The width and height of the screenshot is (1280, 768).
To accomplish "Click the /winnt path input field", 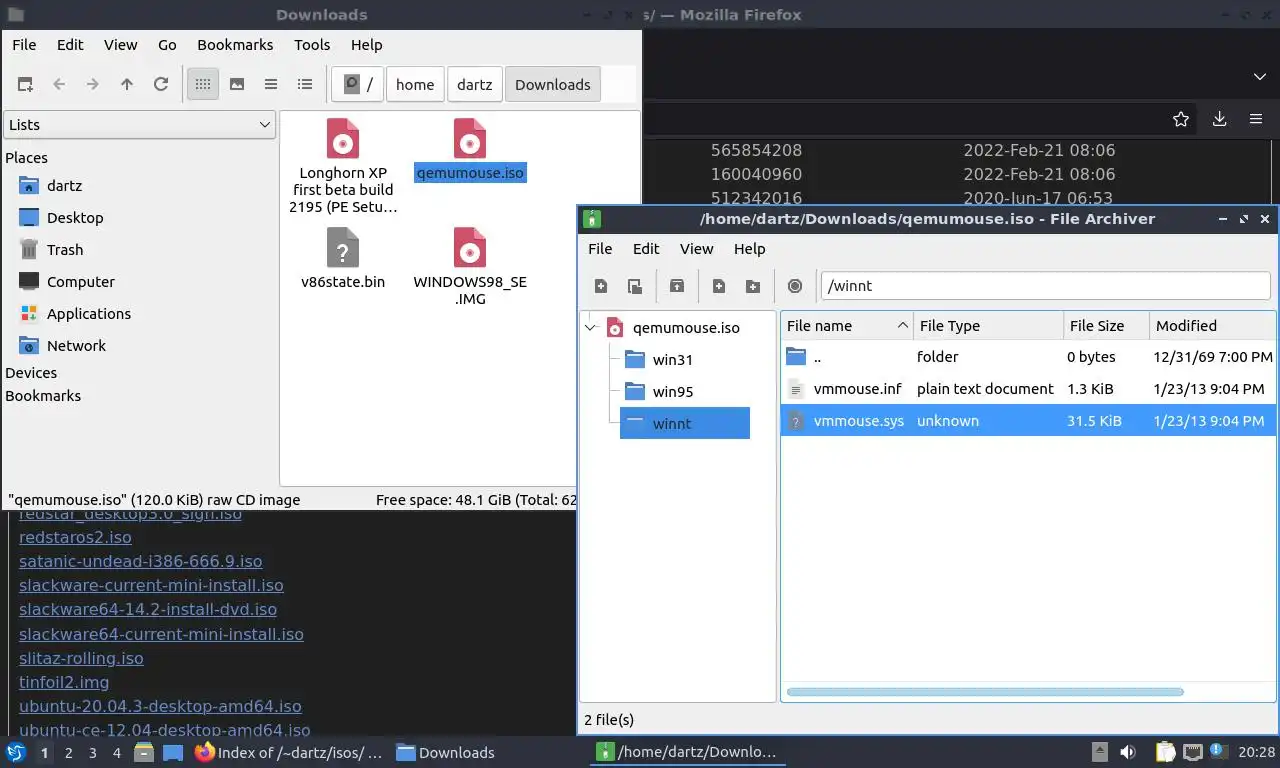I will [x=1046, y=286].
